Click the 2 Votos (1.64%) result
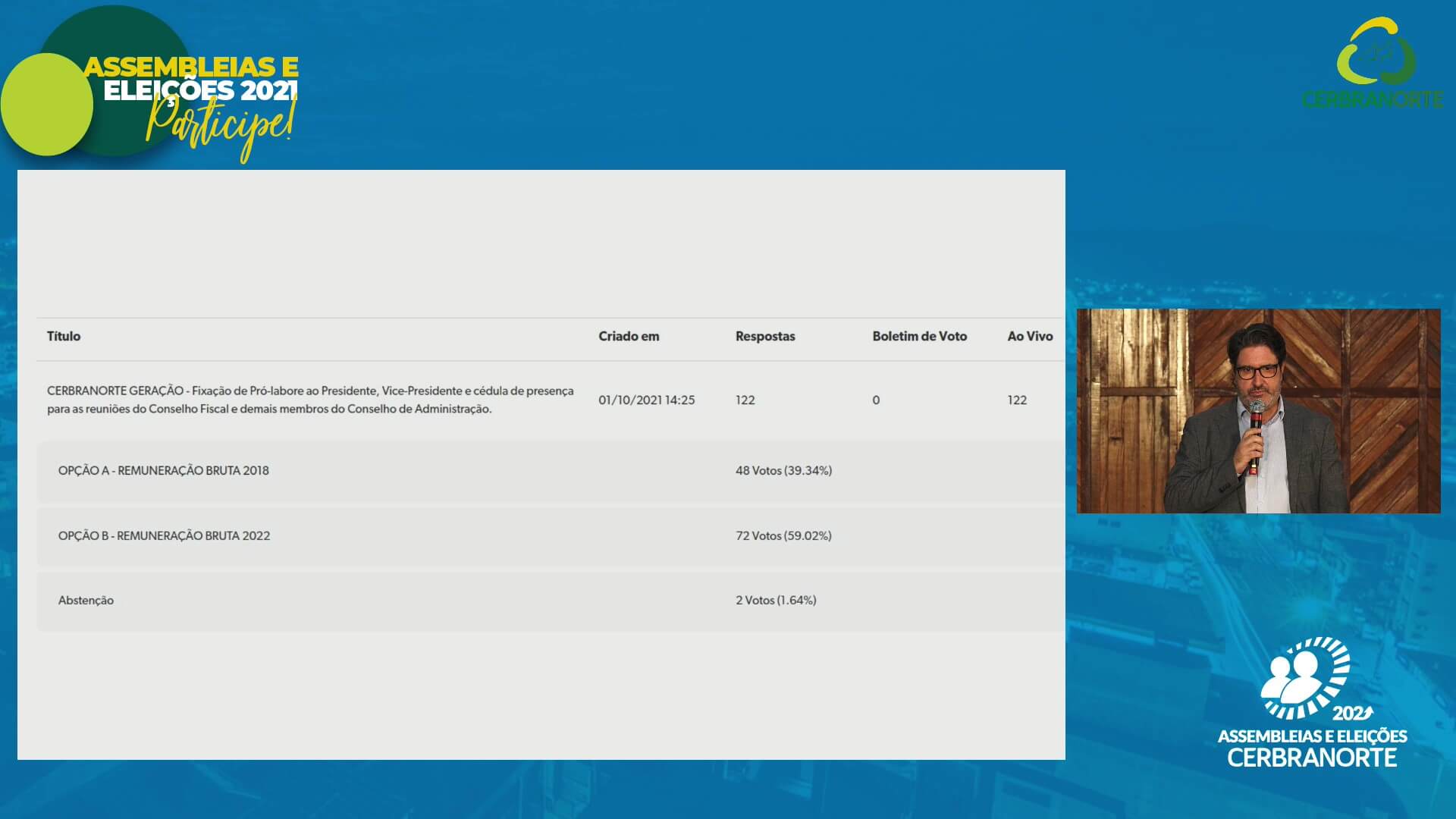Image resolution: width=1456 pixels, height=819 pixels. 776,600
